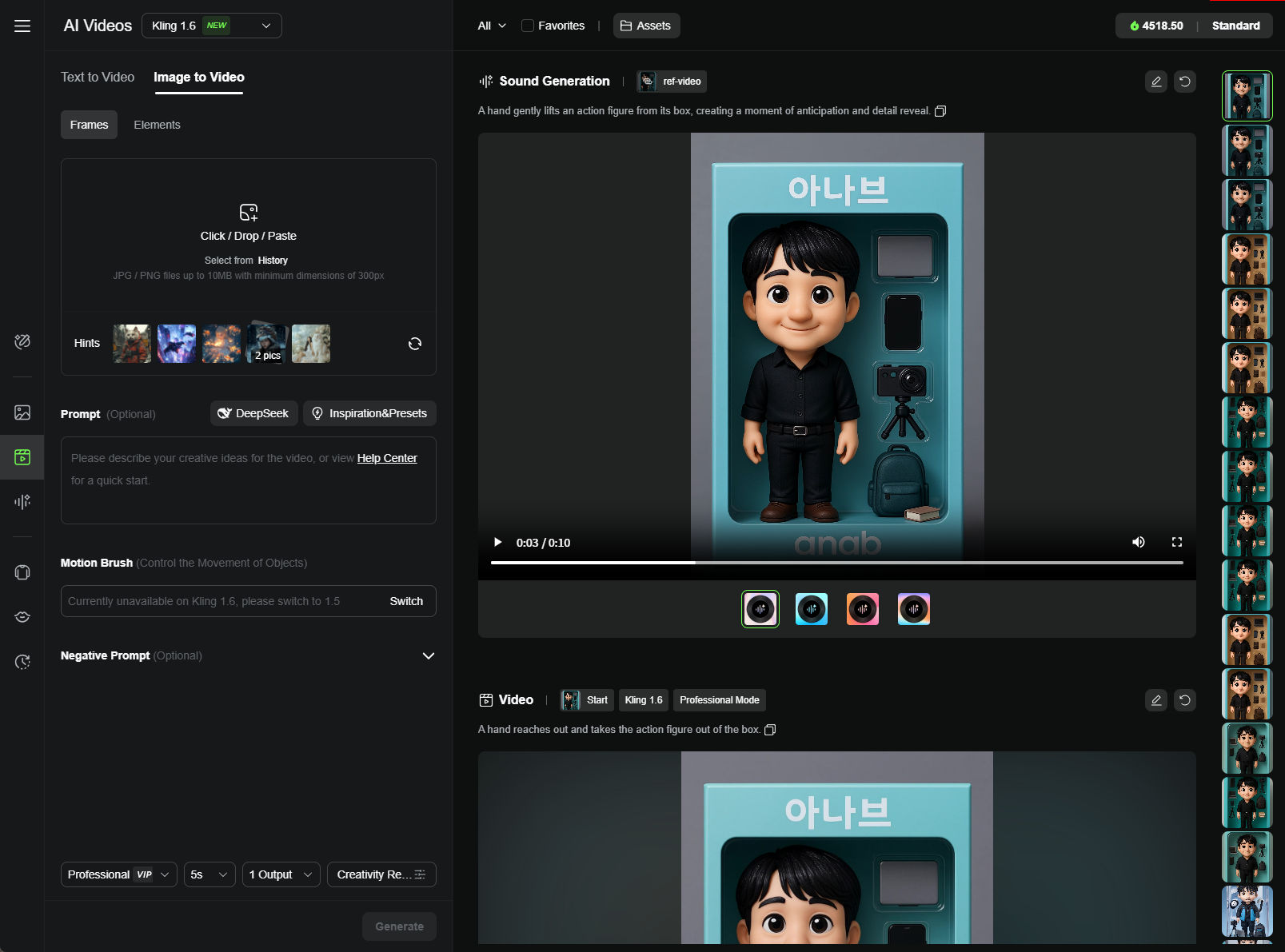This screenshot has width=1285, height=952.
Task: Click Switch to Kling 1.5
Action: pos(406,601)
